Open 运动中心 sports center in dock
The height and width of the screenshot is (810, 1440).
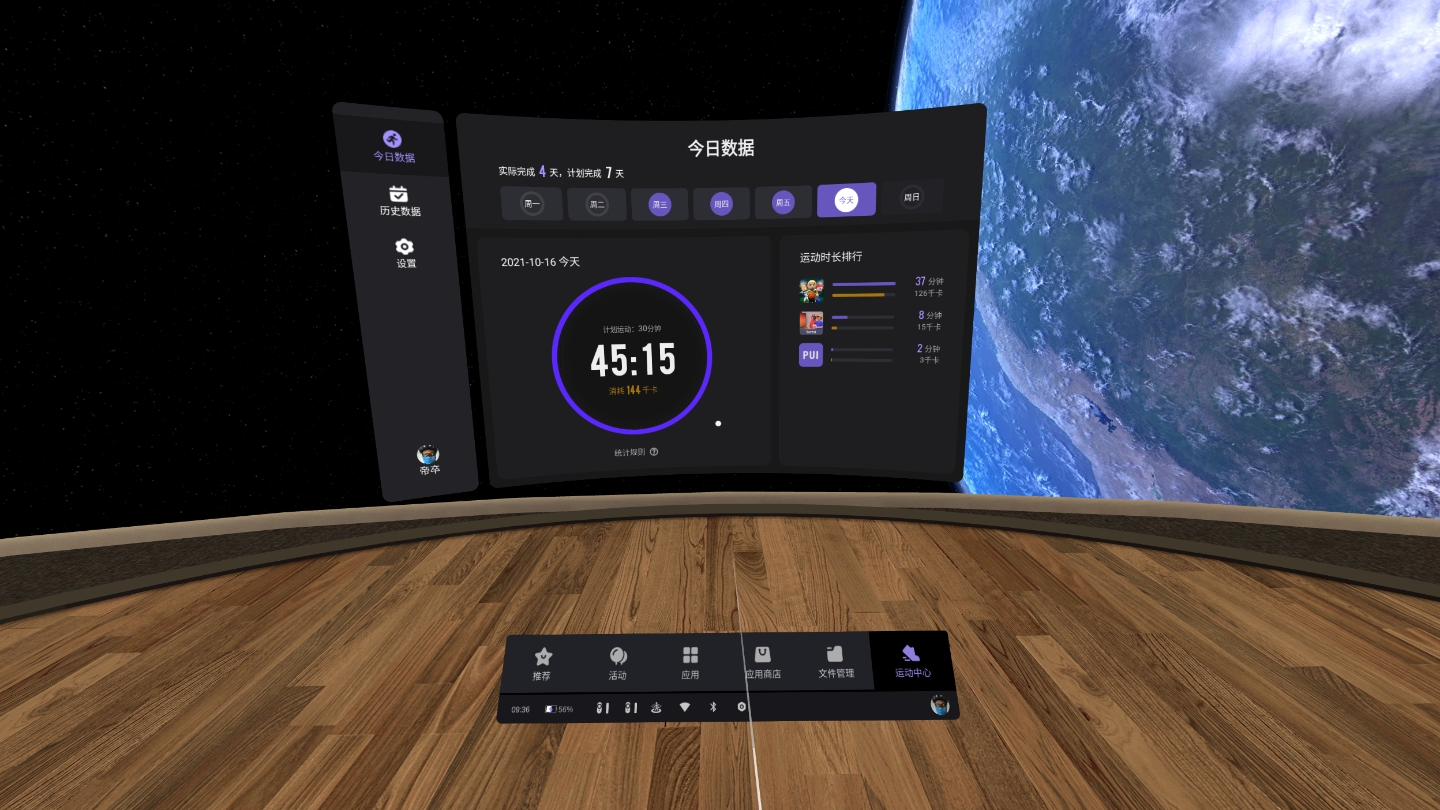click(x=912, y=661)
